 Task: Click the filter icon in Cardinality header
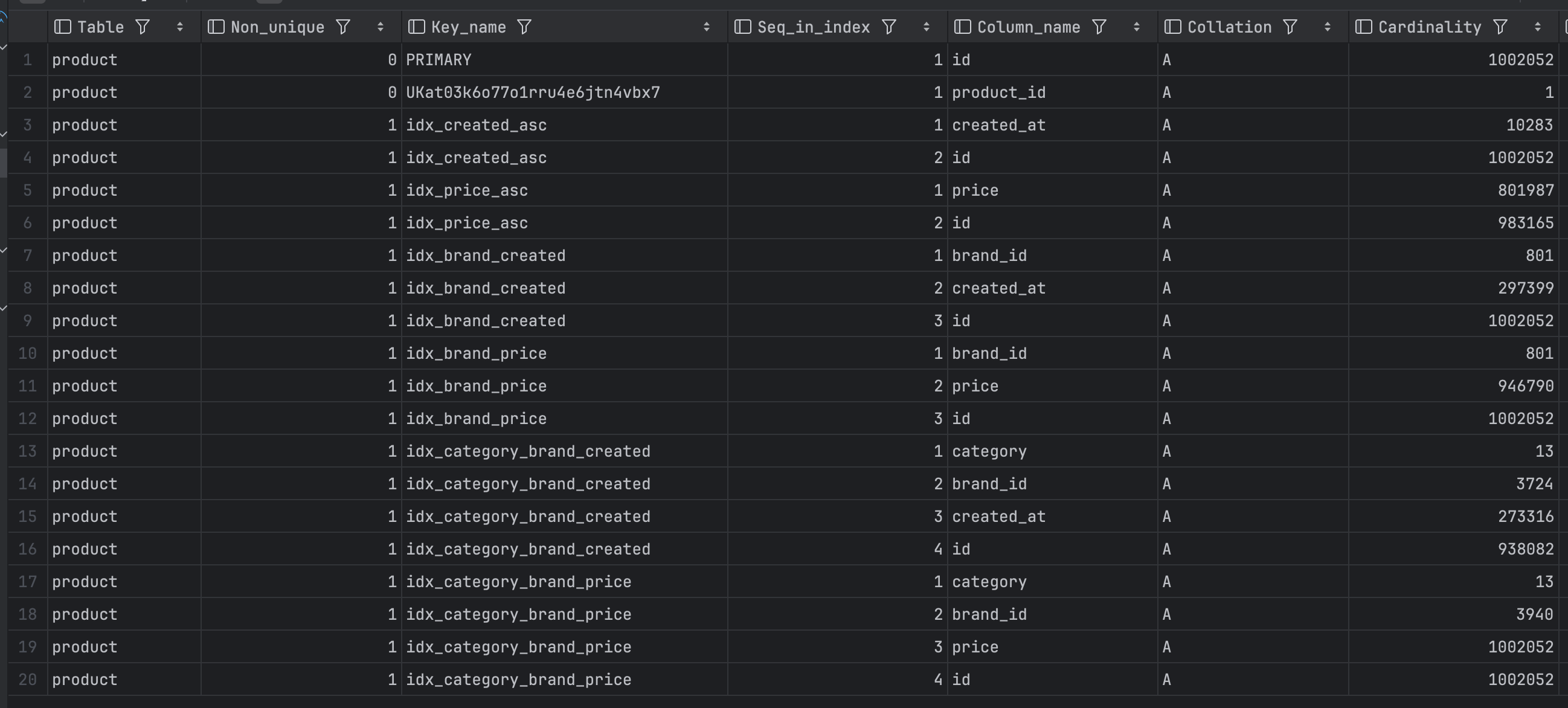pos(1500,27)
